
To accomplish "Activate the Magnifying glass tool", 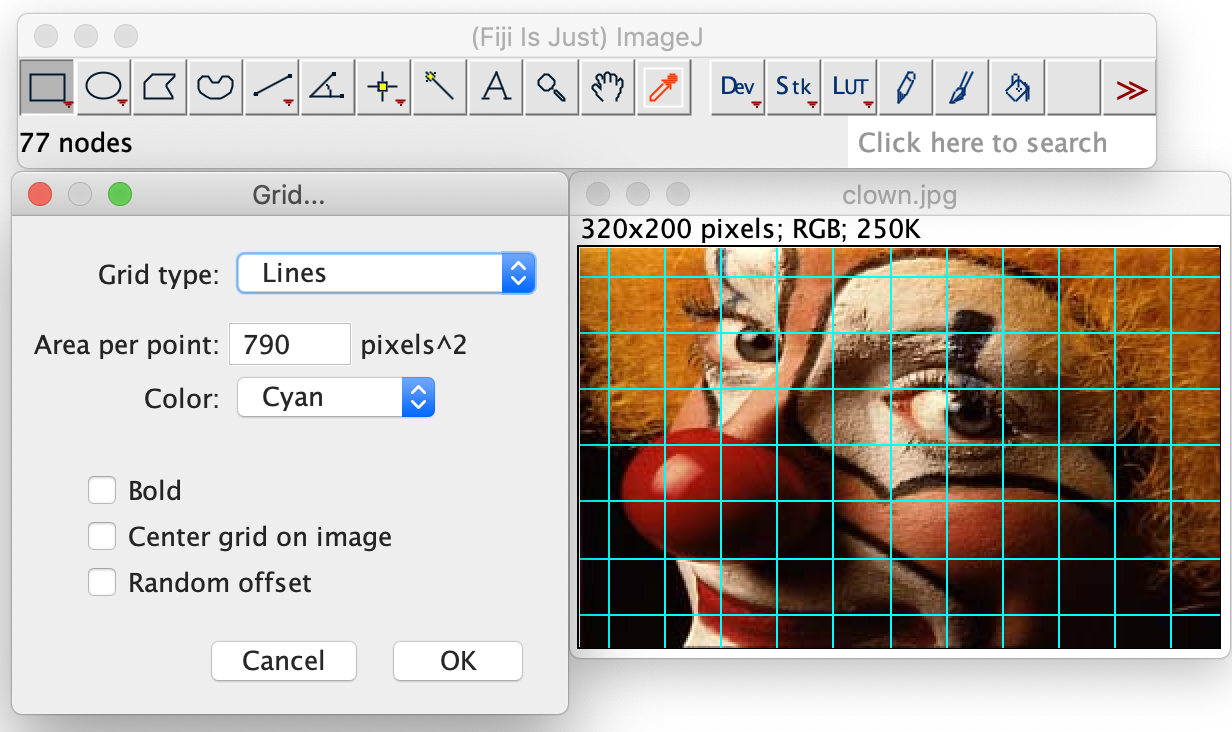I will pos(551,87).
